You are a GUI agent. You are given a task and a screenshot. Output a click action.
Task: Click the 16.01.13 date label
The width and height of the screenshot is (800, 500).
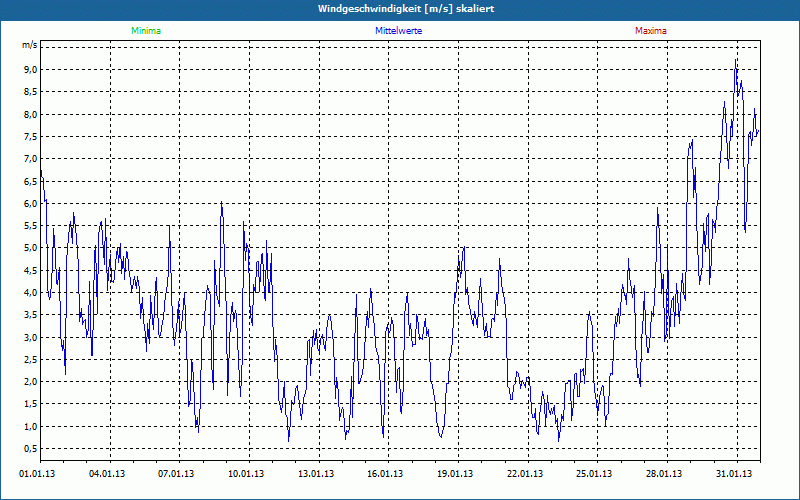click(x=385, y=474)
